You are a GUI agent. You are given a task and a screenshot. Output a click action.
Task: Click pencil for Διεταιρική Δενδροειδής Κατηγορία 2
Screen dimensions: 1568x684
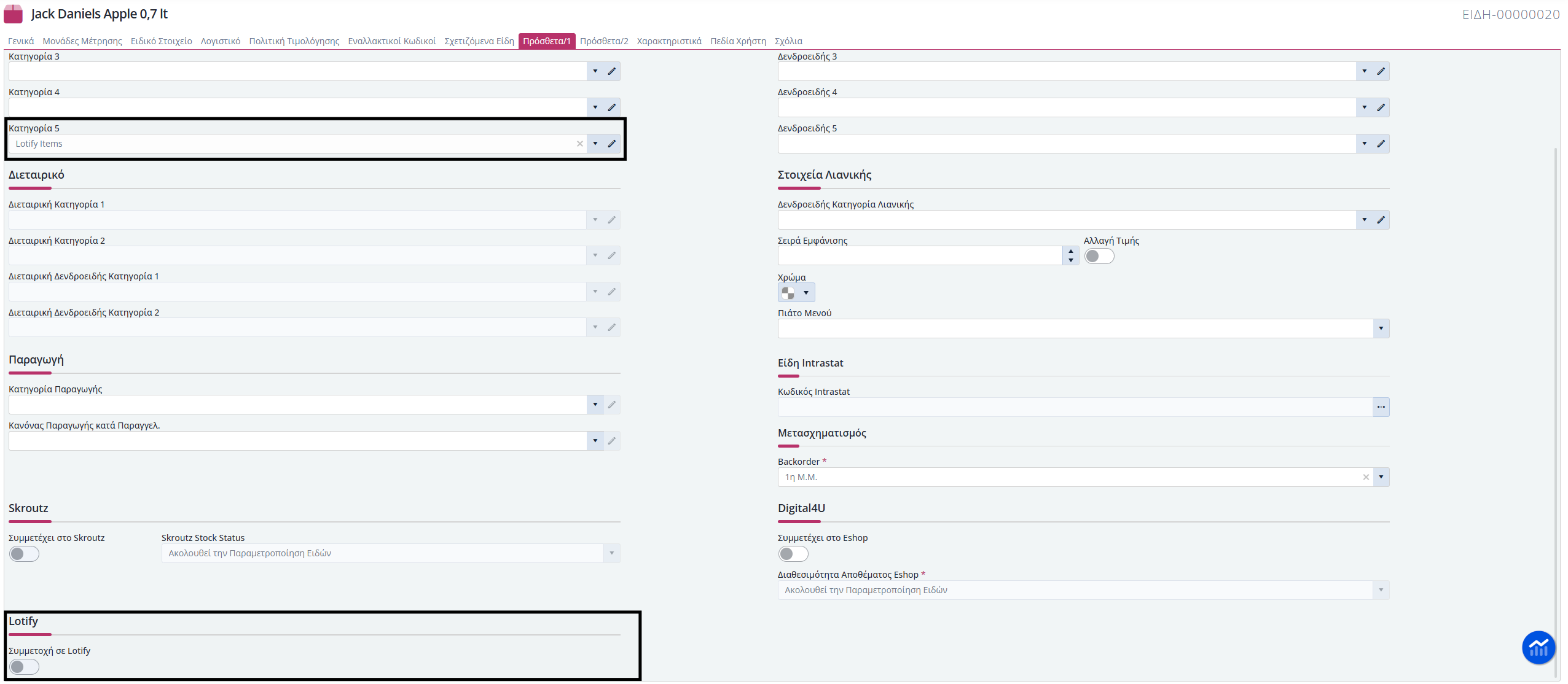click(612, 327)
